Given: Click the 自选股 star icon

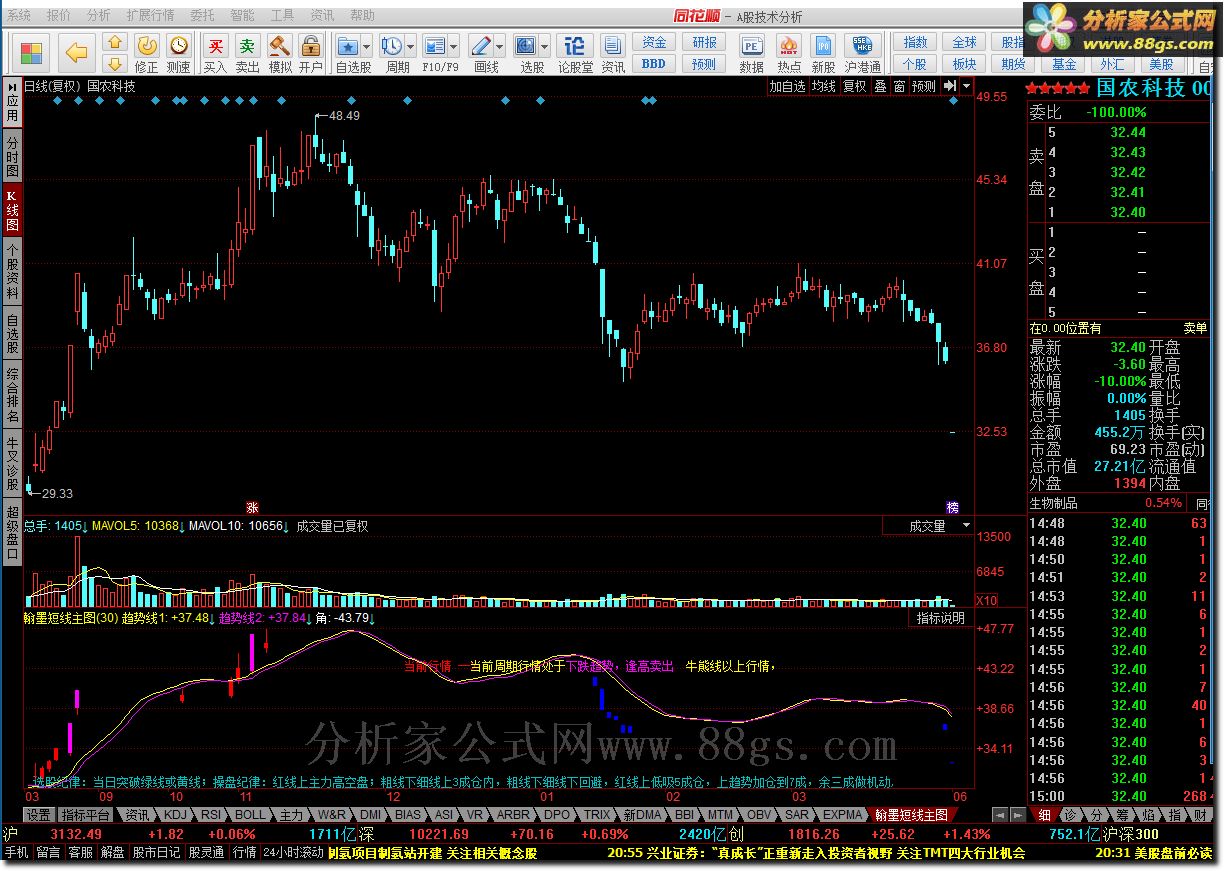Looking at the screenshot, I should pos(347,46).
